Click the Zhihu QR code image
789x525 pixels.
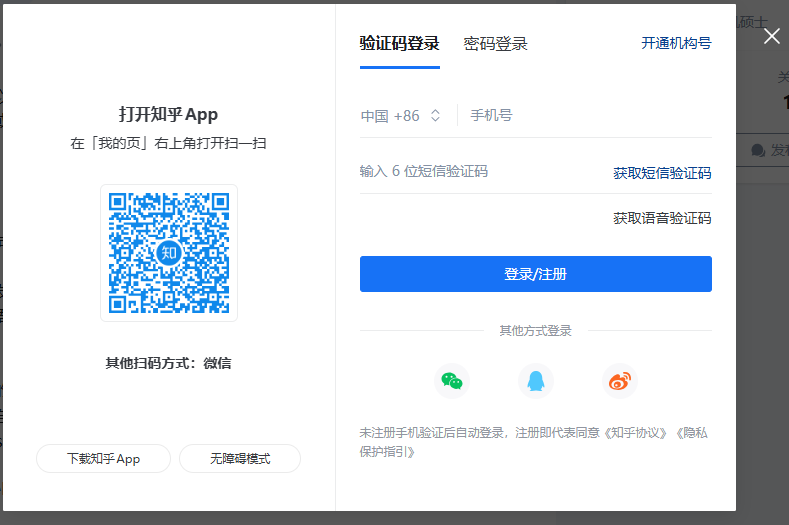(169, 252)
